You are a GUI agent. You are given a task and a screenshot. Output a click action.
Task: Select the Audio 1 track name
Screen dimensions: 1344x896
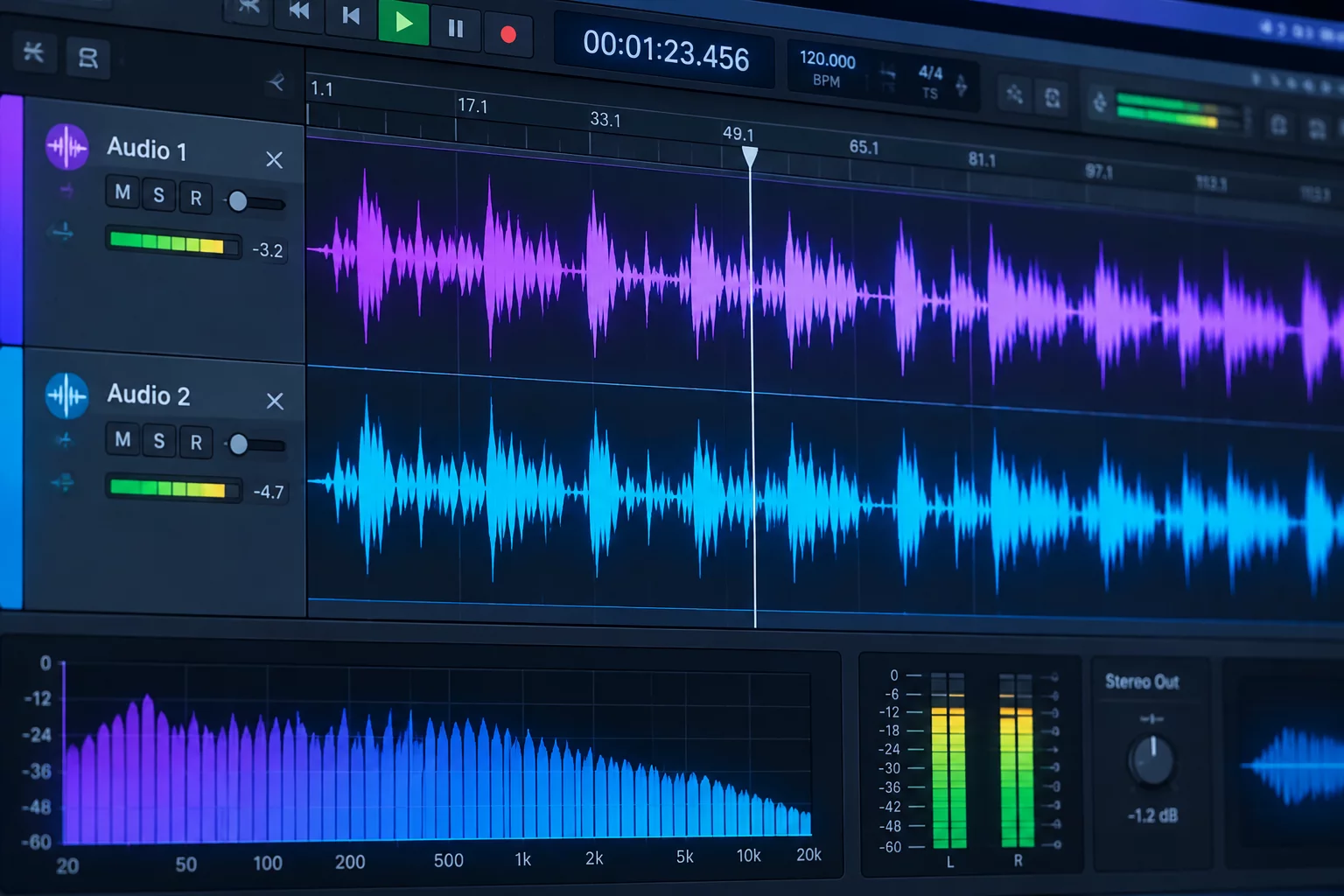pyautogui.click(x=147, y=149)
